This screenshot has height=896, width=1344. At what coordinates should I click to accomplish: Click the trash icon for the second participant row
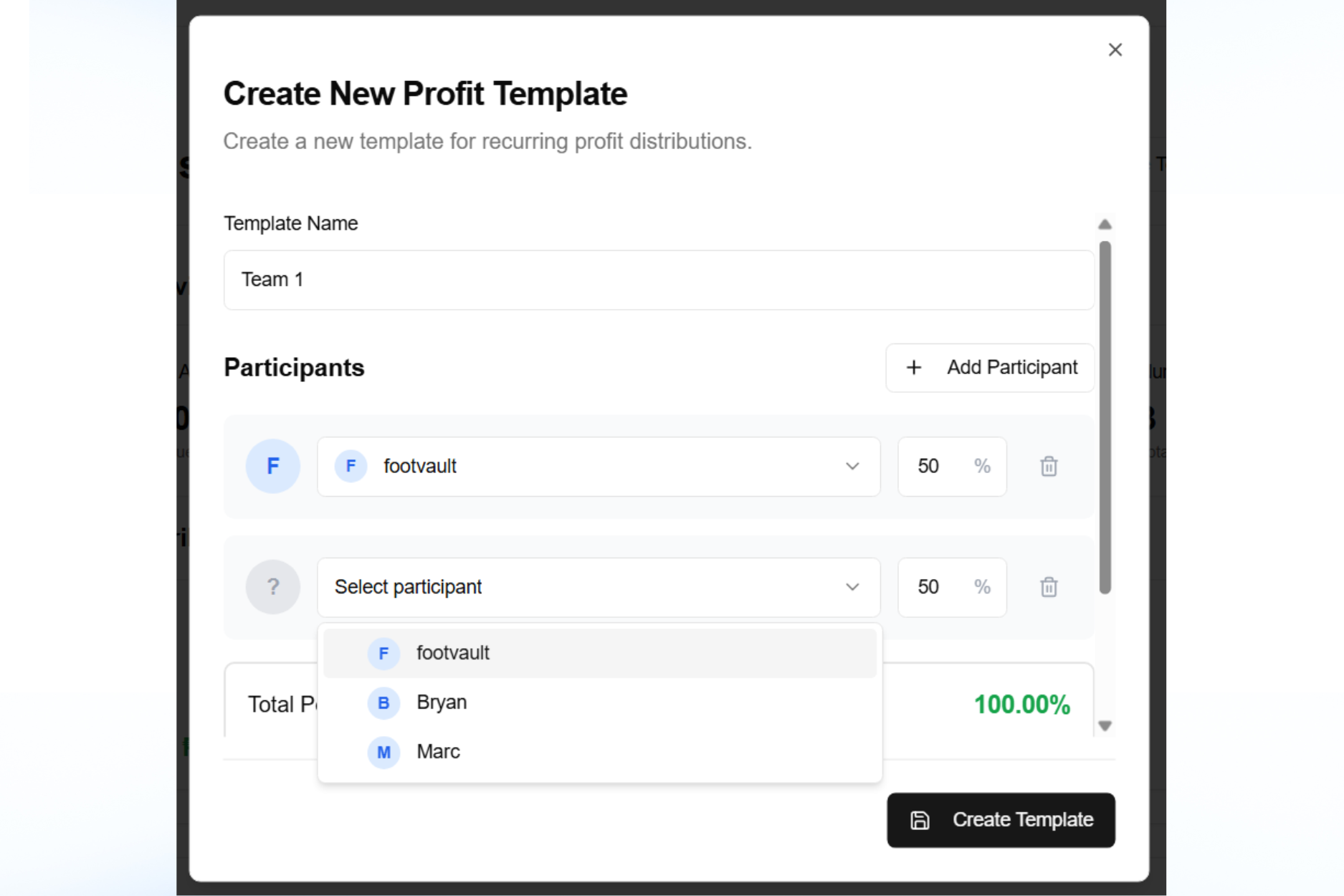point(1049,587)
